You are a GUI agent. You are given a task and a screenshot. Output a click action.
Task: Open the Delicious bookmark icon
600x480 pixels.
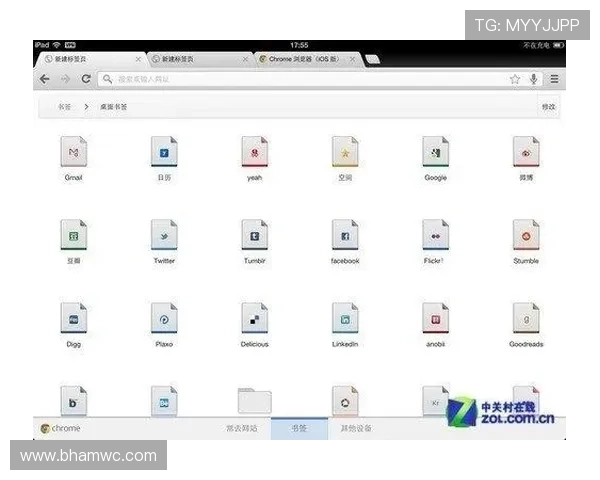tap(254, 318)
